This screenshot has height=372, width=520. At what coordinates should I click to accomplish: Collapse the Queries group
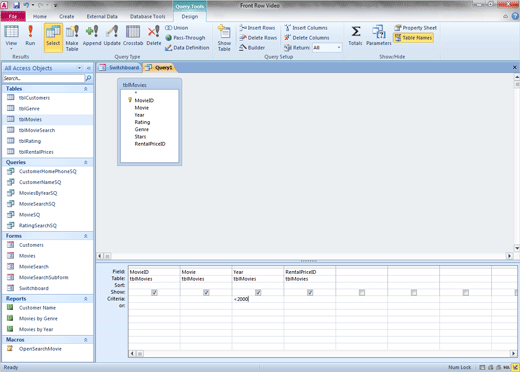[x=86, y=162]
